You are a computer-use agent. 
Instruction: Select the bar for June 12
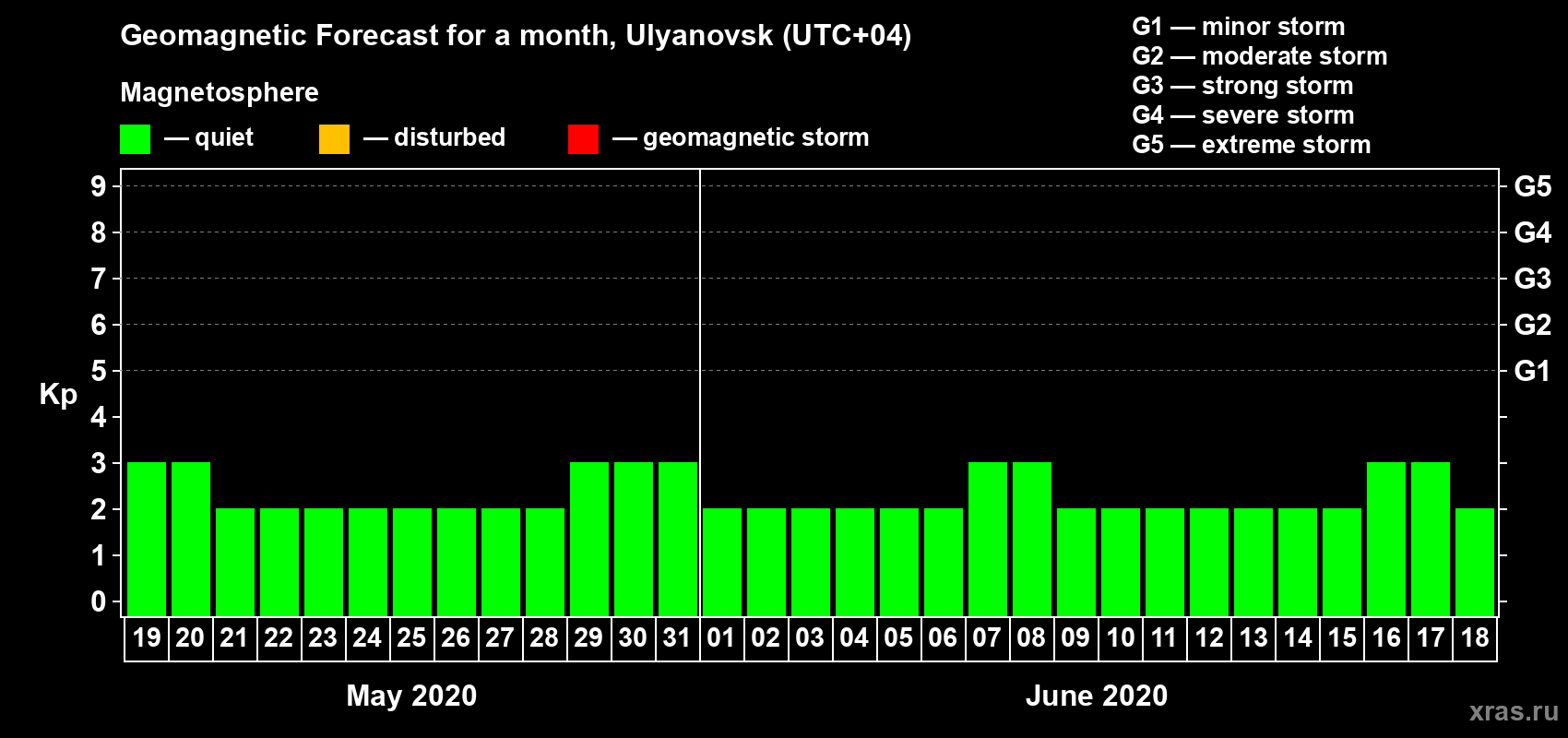[1209, 562]
